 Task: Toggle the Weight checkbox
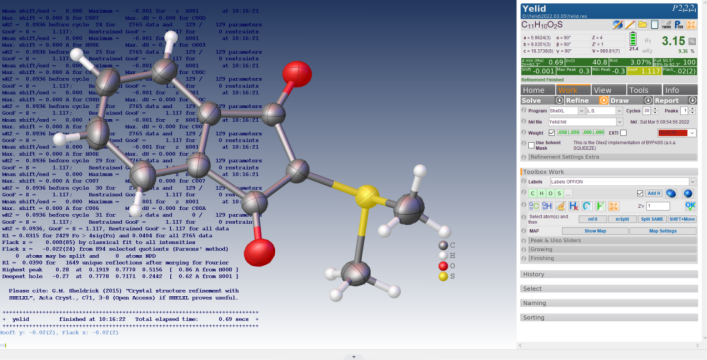pyautogui.click(x=551, y=133)
